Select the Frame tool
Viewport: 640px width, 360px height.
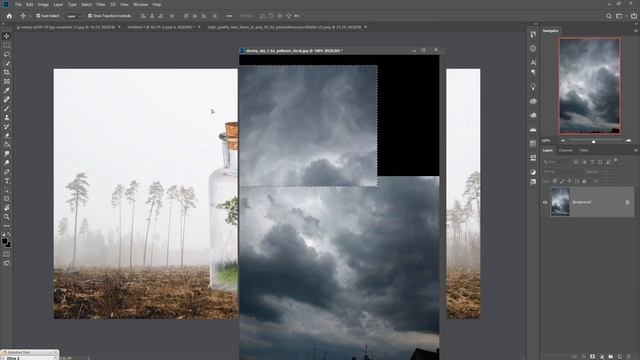(7, 81)
